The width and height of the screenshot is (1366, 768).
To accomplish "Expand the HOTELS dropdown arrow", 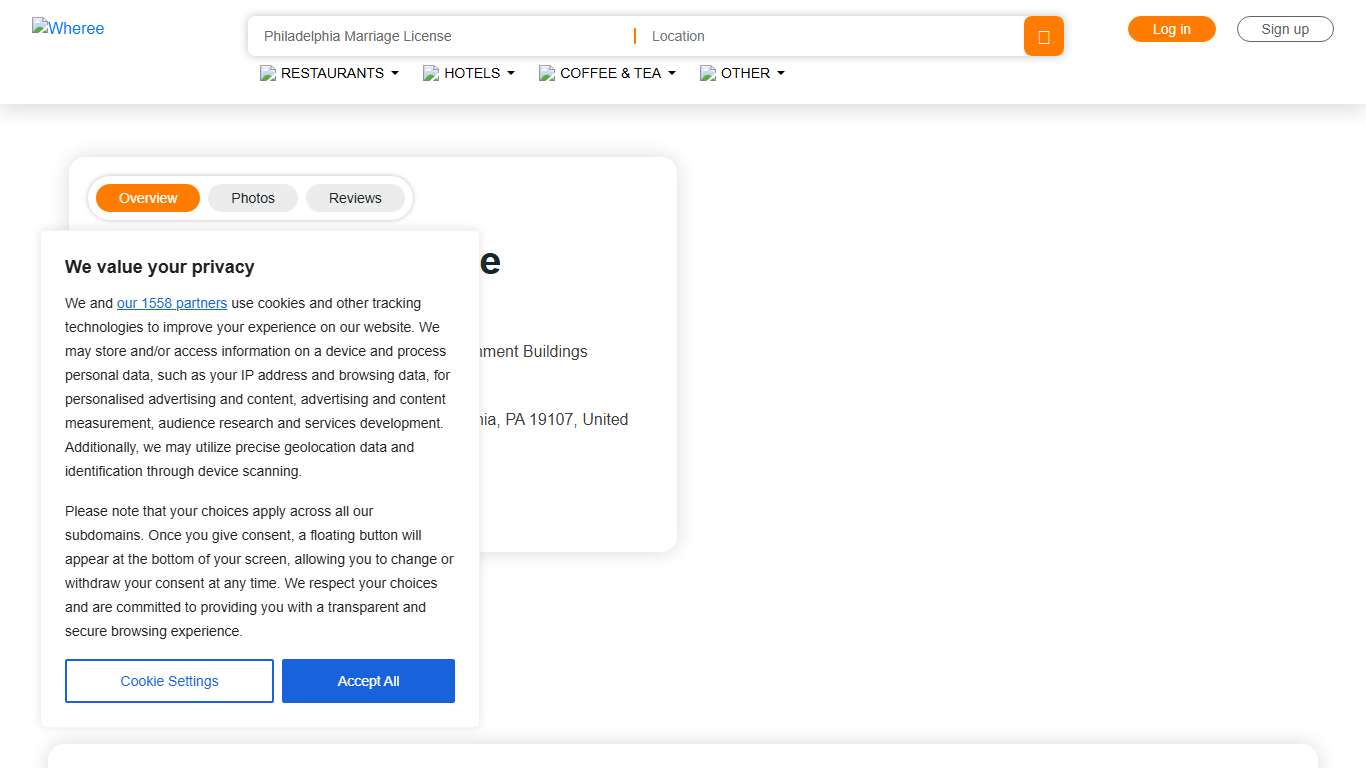I will pos(511,73).
